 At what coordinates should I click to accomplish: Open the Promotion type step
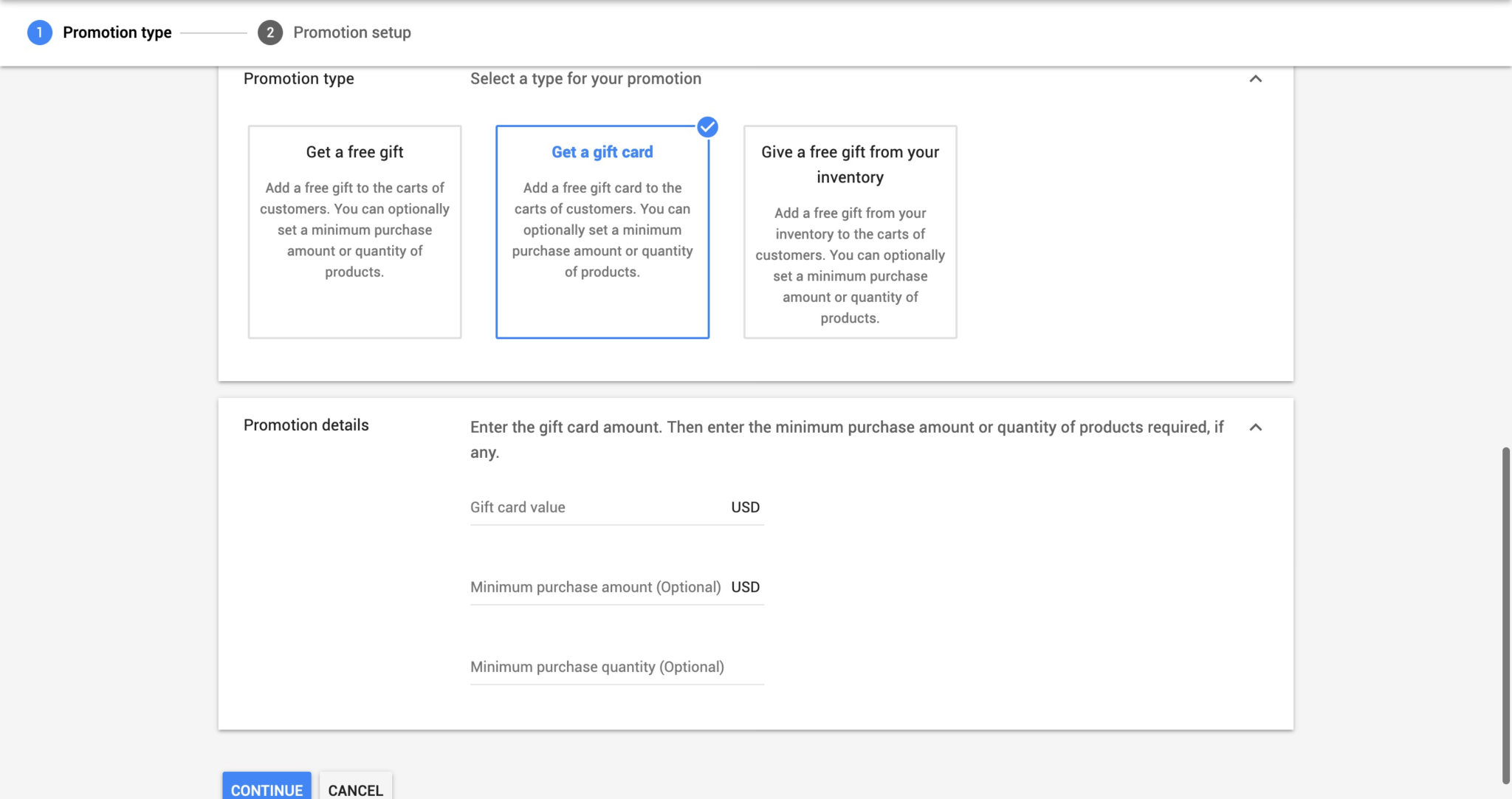click(117, 32)
